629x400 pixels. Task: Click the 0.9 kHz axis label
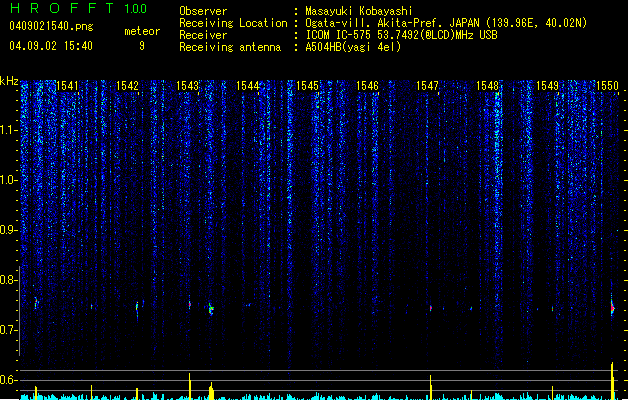pos(9,230)
